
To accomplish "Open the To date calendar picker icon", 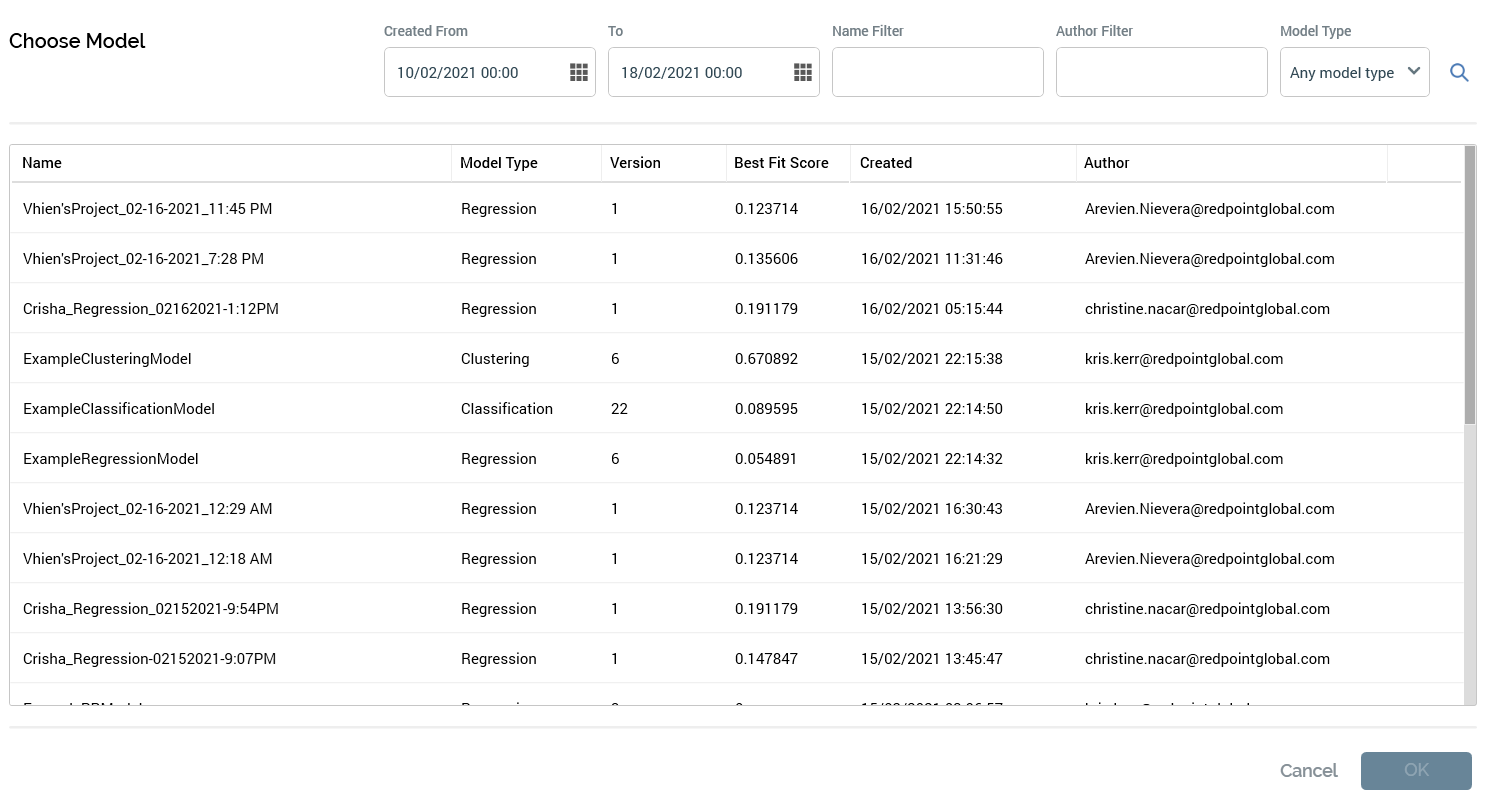I will (803, 72).
